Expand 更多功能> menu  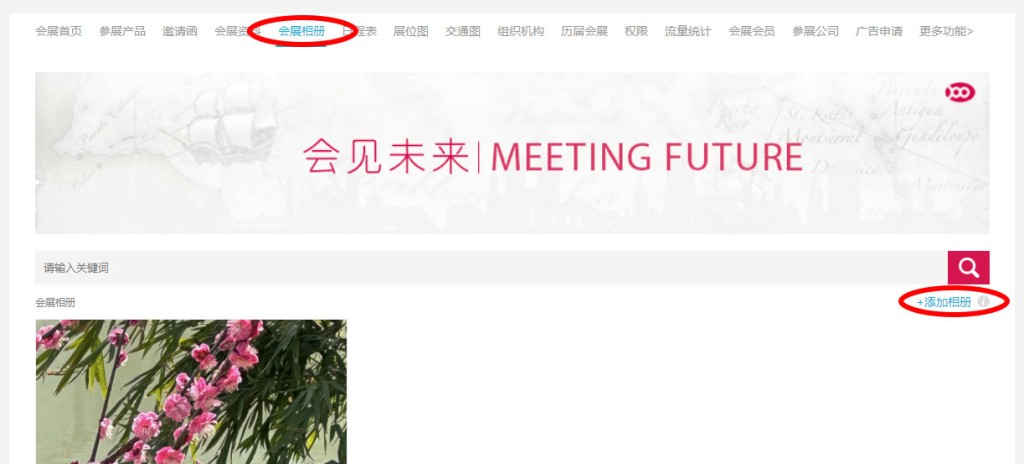[946, 31]
